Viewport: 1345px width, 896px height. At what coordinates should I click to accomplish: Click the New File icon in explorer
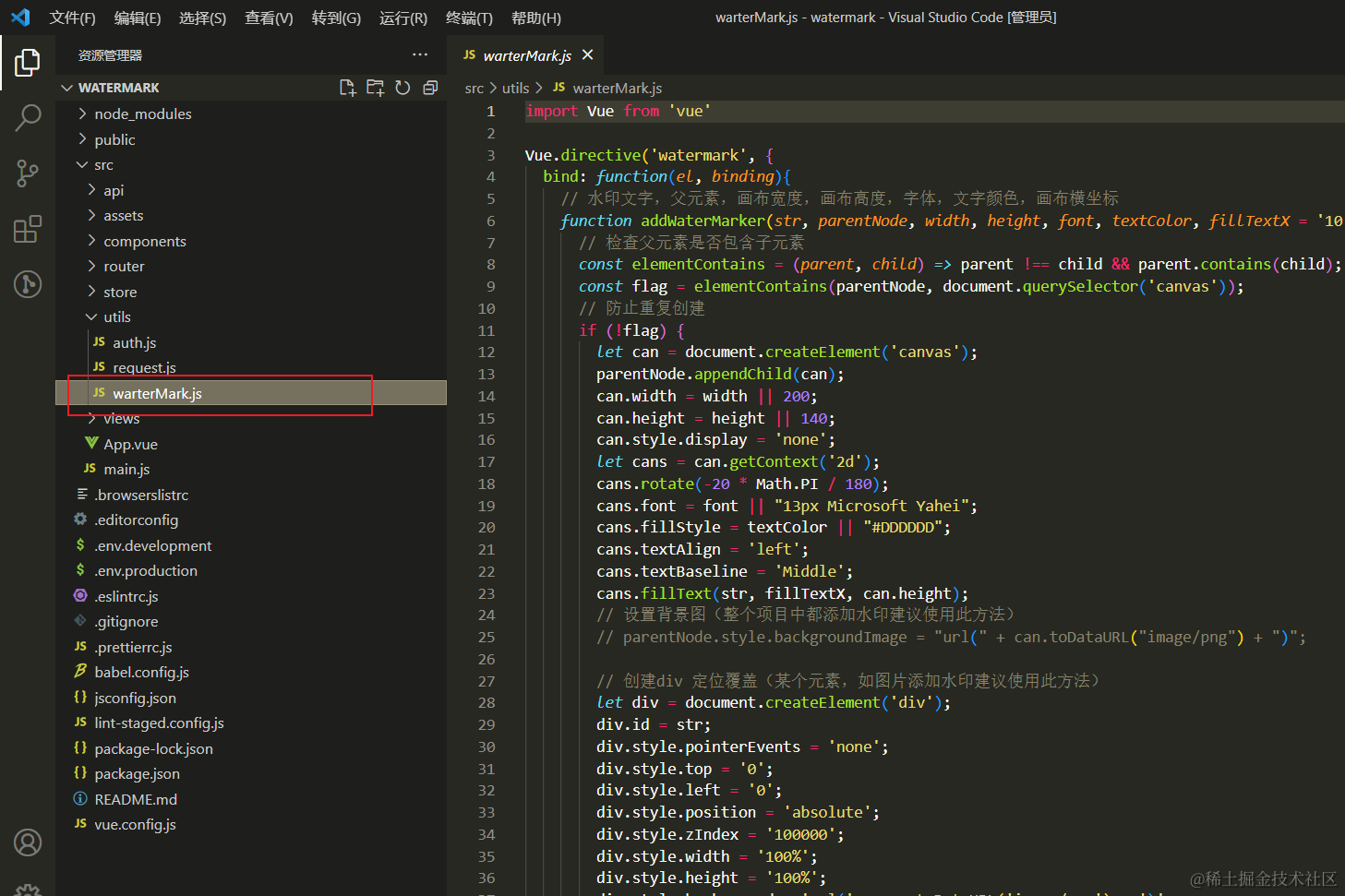(x=347, y=88)
